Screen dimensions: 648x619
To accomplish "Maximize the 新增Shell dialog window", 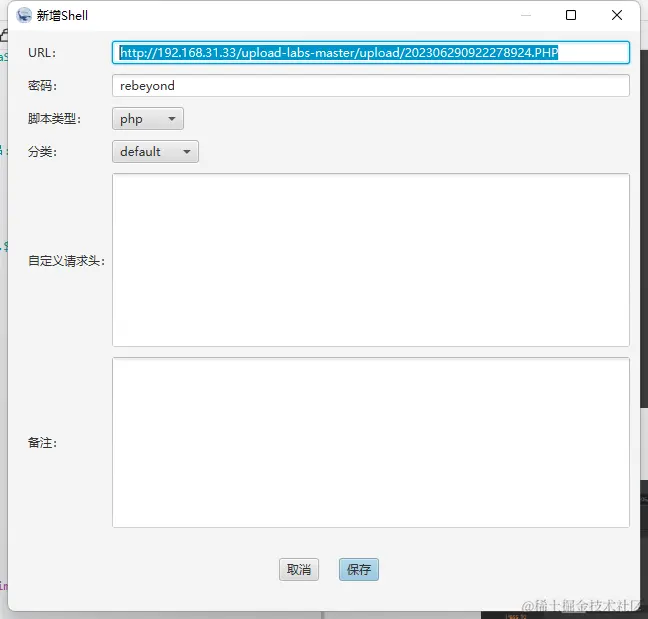I will pyautogui.click(x=571, y=15).
